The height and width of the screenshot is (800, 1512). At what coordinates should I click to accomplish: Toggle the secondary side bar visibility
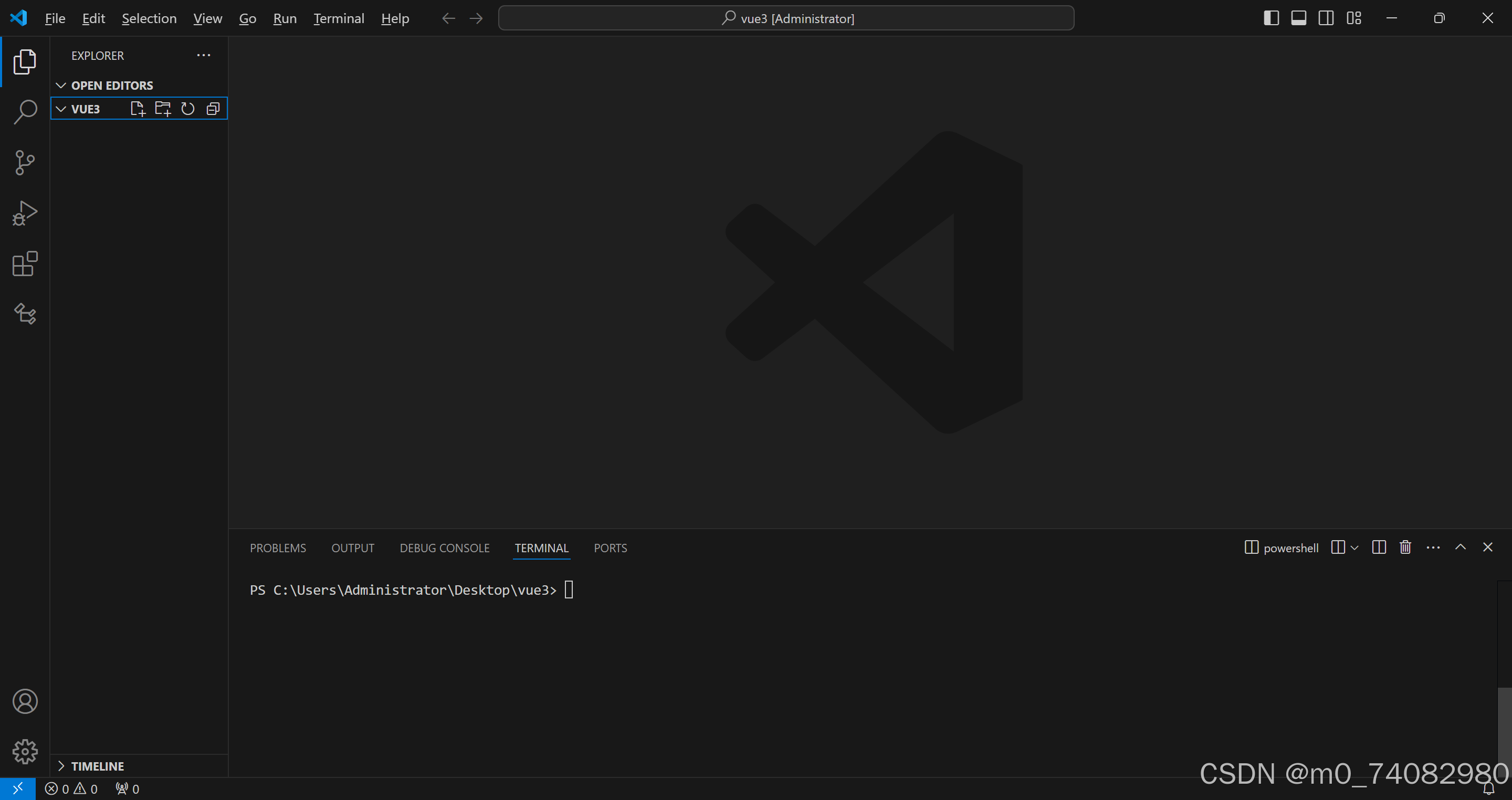[x=1325, y=18]
